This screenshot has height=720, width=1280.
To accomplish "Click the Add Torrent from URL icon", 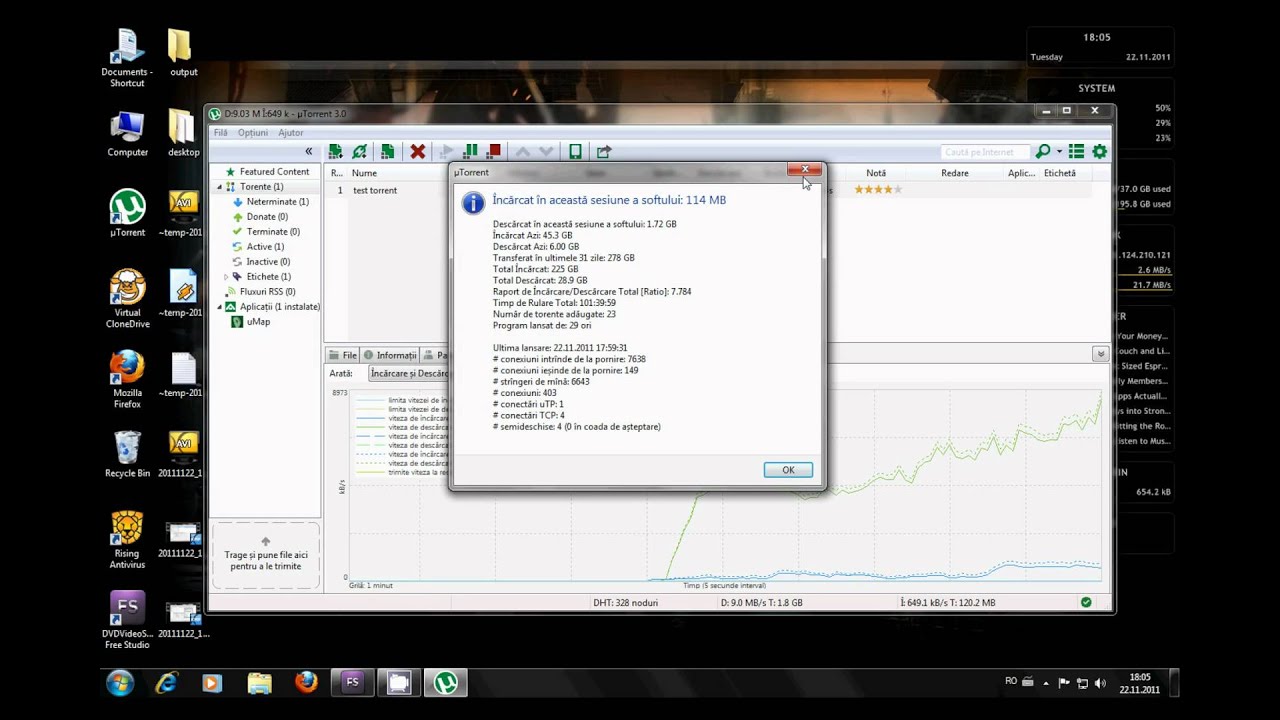I will (359, 152).
